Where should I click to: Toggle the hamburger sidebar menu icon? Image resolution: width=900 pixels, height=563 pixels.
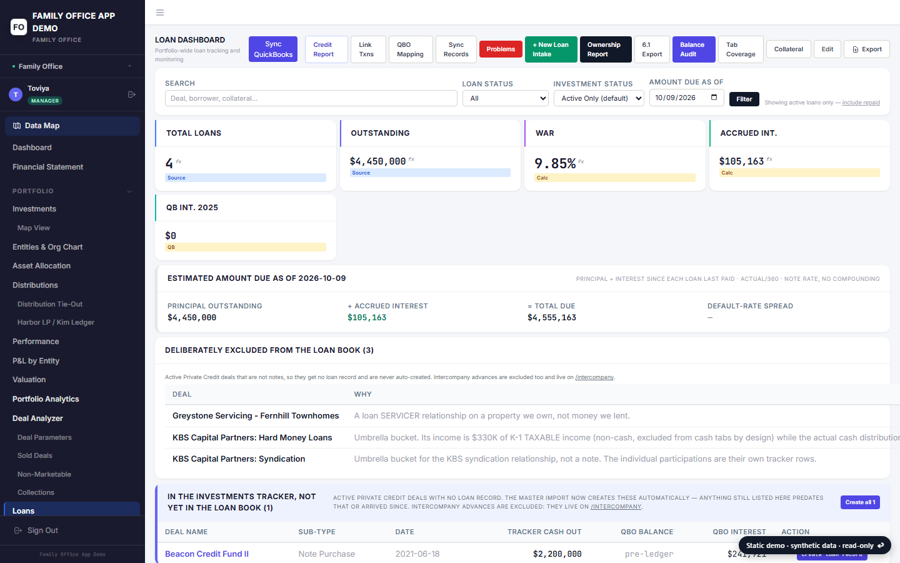click(x=160, y=12)
